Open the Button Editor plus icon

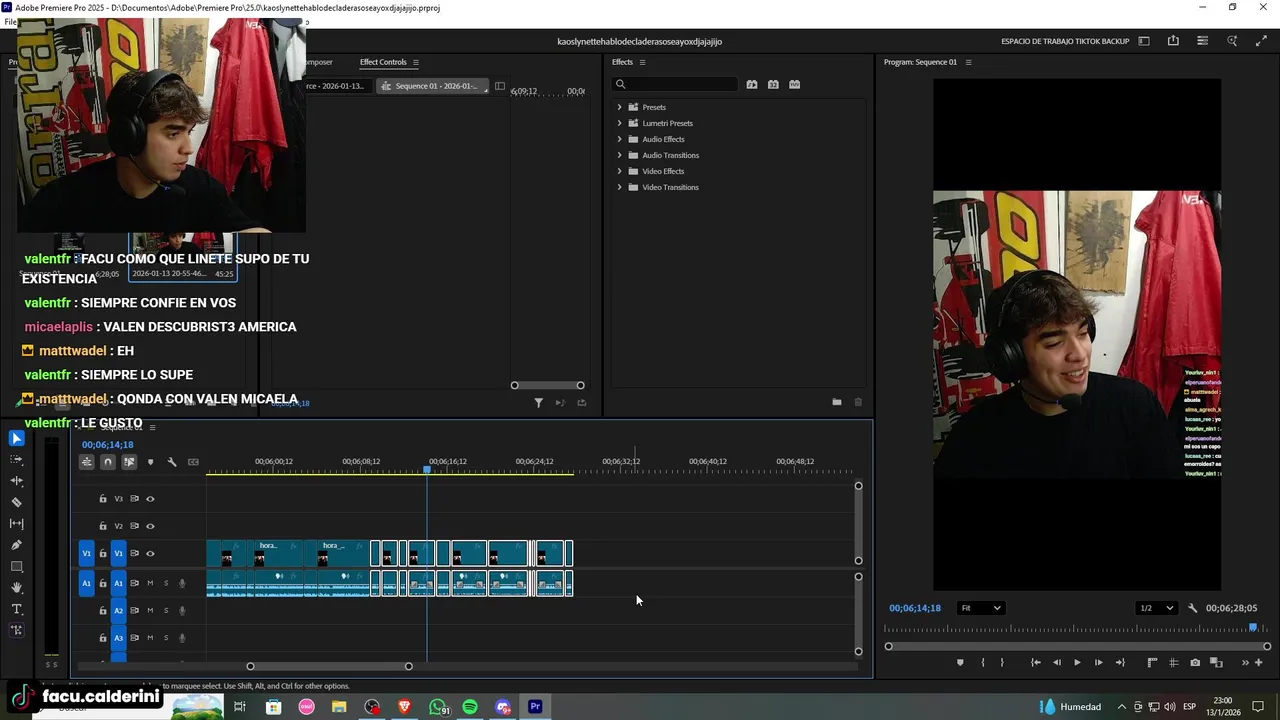[1259, 662]
